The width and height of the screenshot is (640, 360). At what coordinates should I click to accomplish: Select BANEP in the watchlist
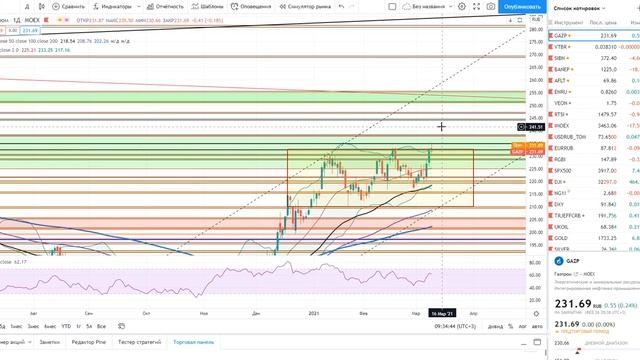pyautogui.click(x=594, y=69)
